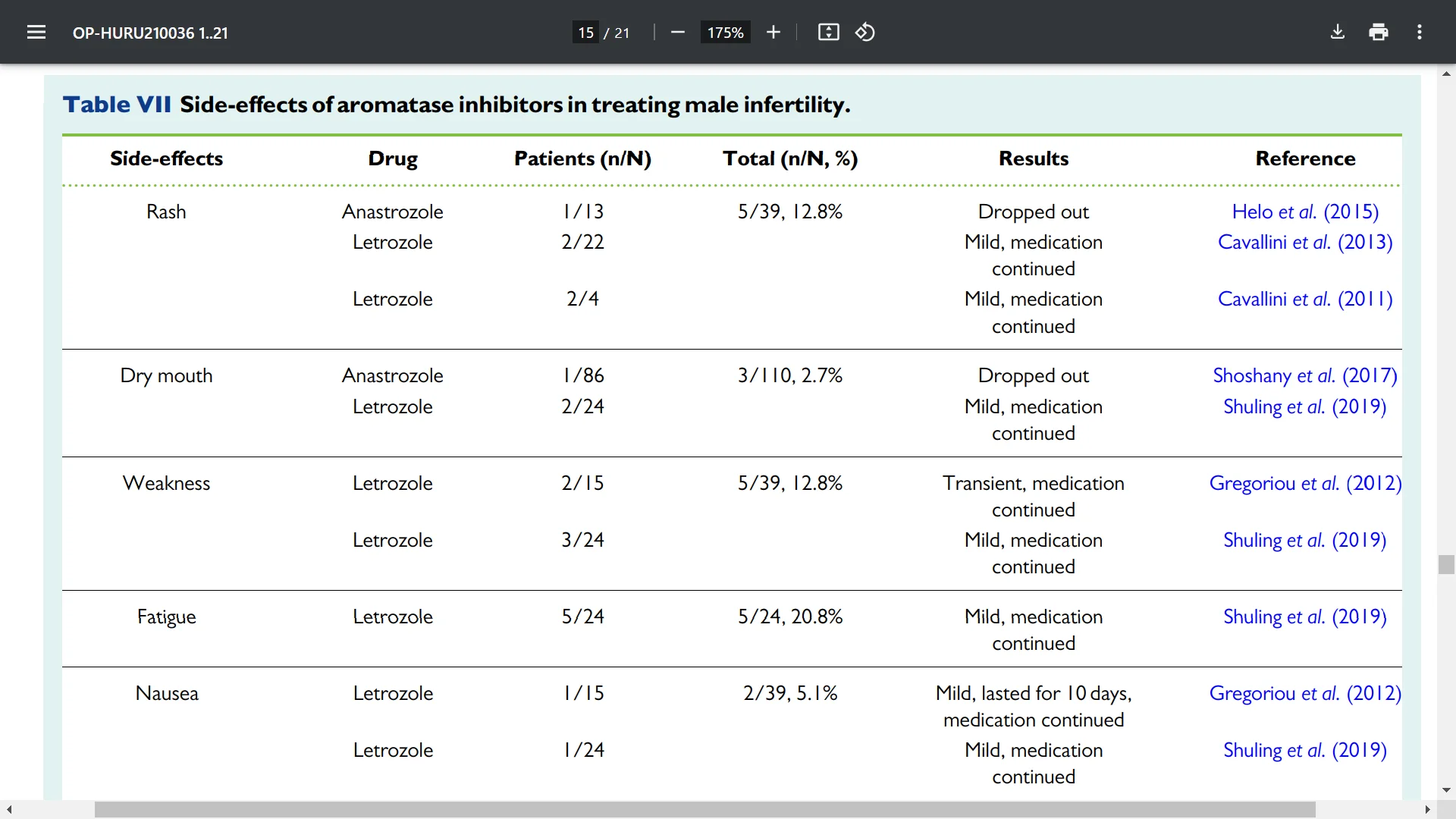Screen dimensions: 1456x819
Task: Rotate the document counterclockwise
Action: (x=865, y=32)
